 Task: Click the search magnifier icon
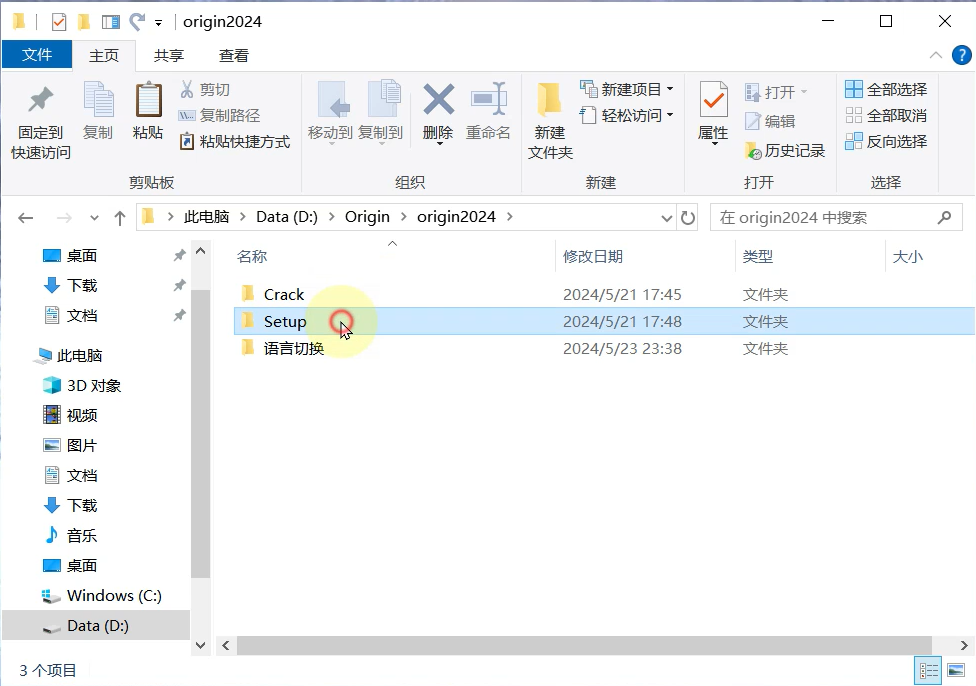944,217
